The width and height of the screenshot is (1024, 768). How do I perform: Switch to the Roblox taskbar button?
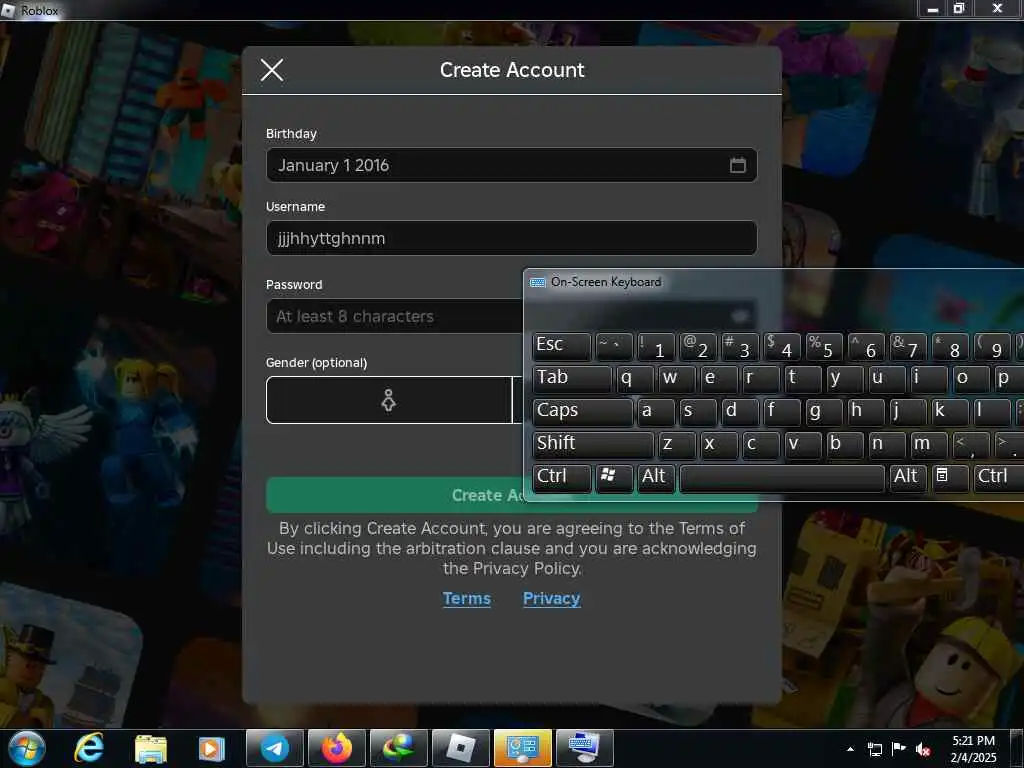click(460, 748)
